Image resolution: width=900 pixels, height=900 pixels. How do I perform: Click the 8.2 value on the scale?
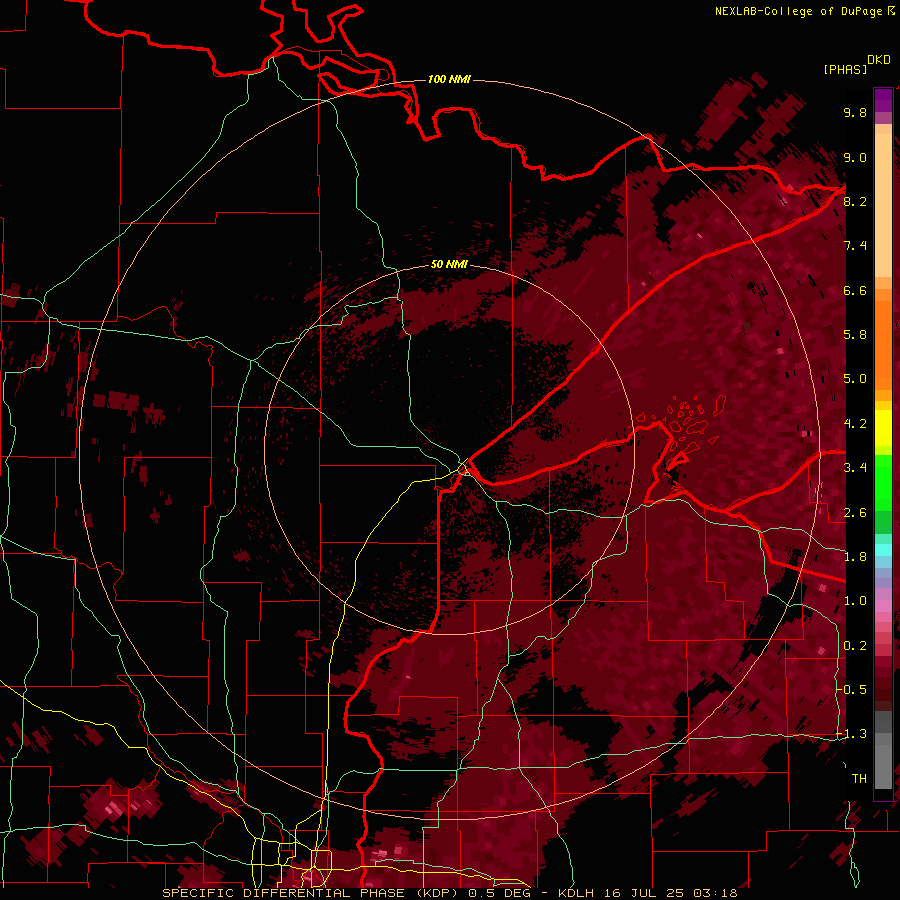855,201
